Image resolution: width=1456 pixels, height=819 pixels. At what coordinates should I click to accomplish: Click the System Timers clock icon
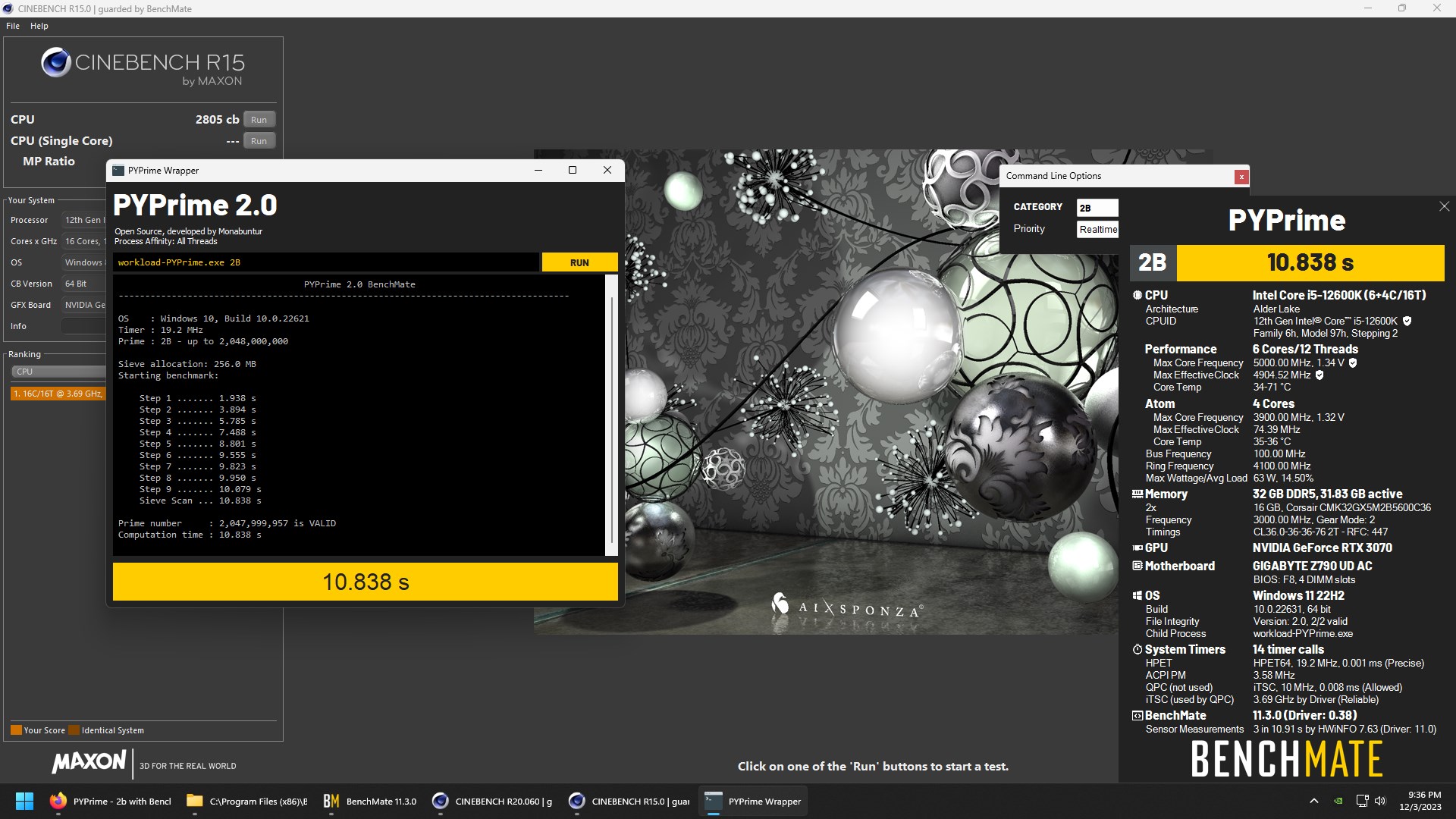click(x=1137, y=649)
